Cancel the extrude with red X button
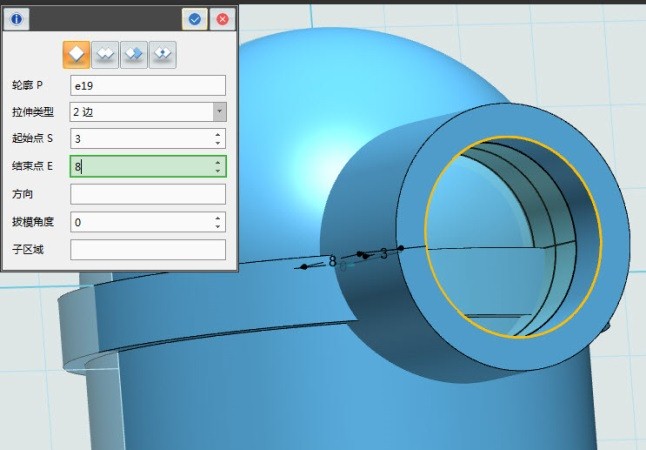646x450 pixels. [222, 18]
